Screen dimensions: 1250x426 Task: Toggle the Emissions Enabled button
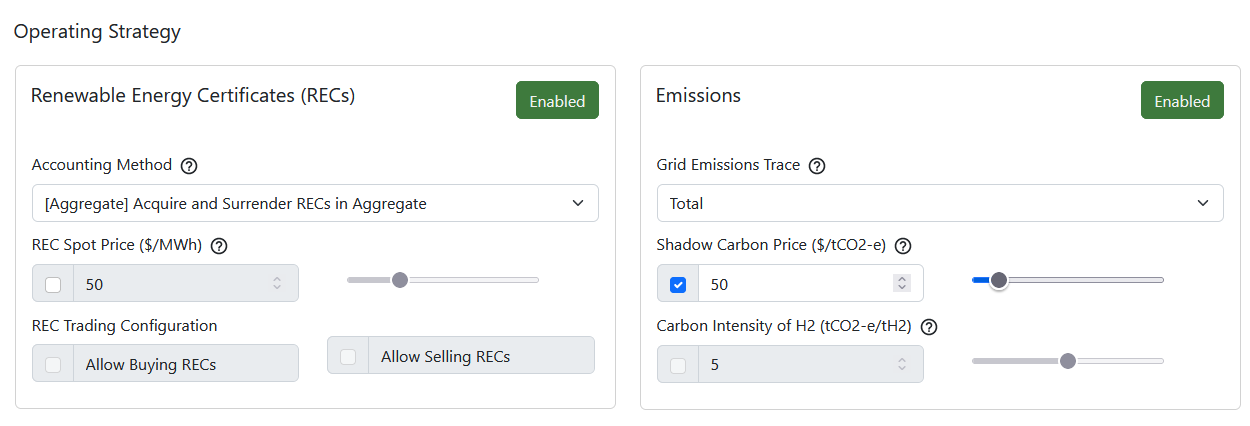click(1182, 100)
